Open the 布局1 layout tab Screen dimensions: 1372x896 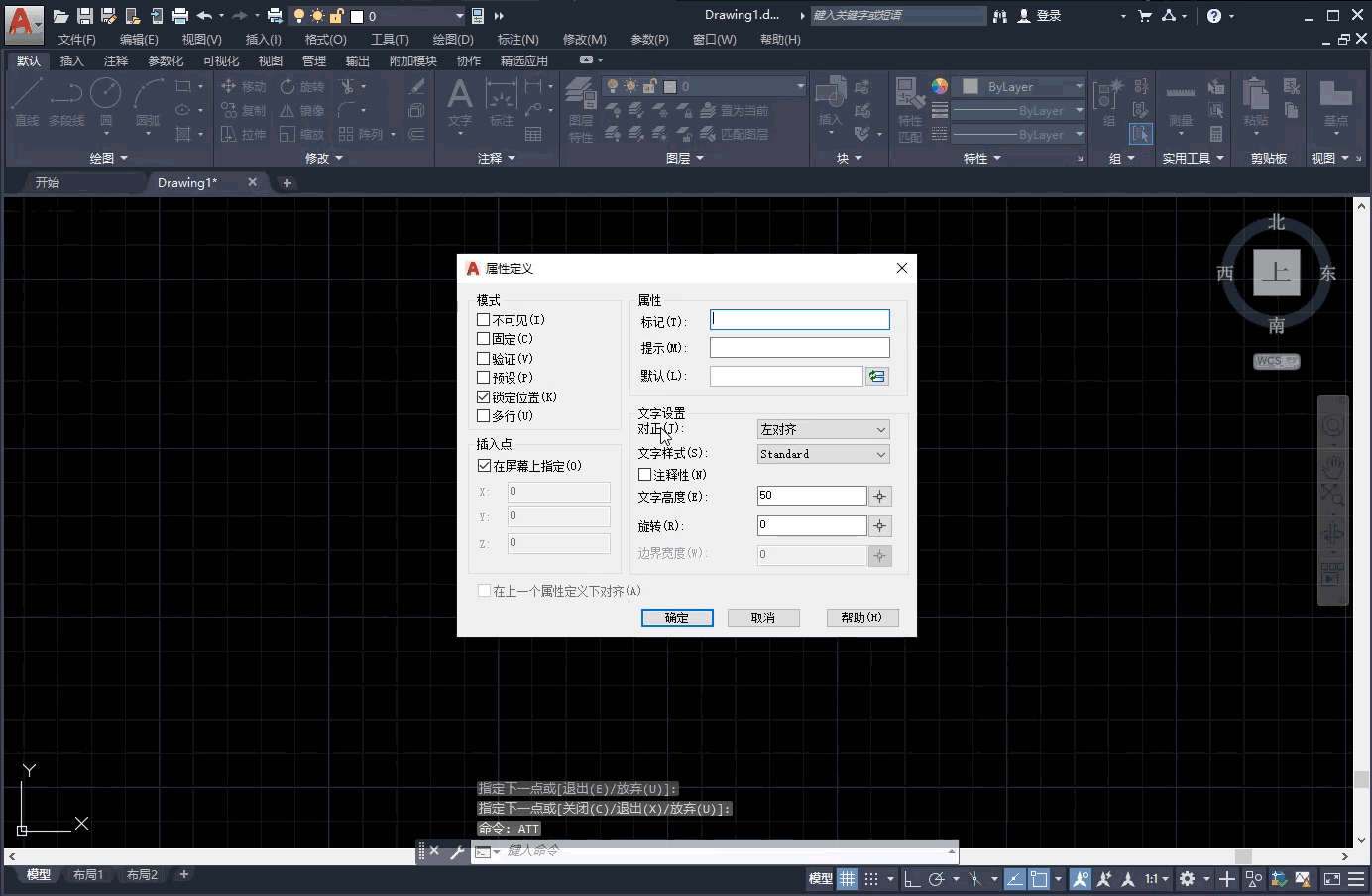[88, 874]
